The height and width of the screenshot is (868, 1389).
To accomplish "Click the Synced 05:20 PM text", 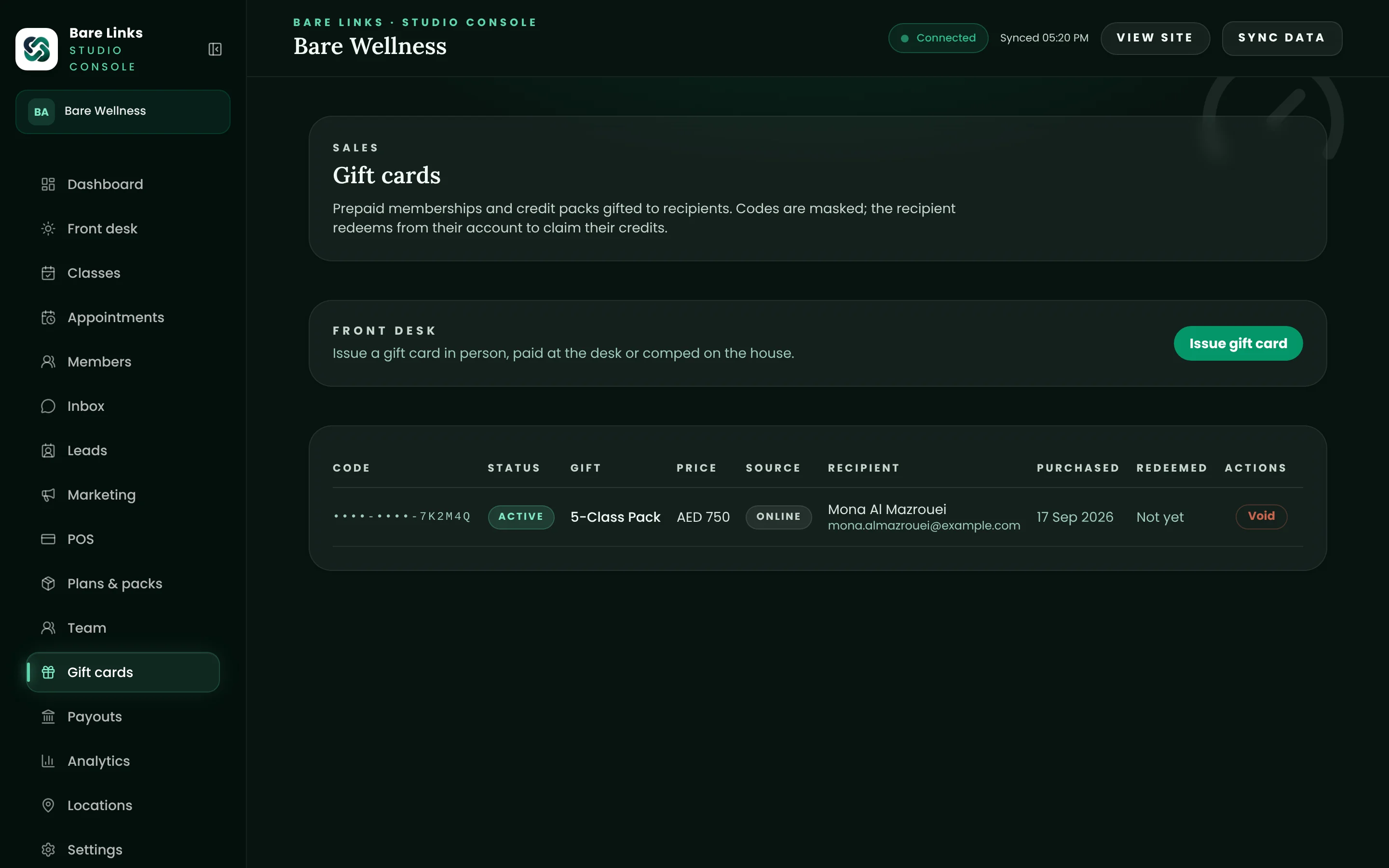I will tap(1044, 38).
